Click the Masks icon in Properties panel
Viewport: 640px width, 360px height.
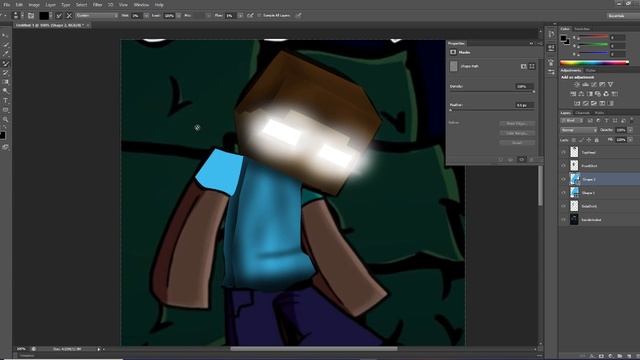tap(453, 52)
